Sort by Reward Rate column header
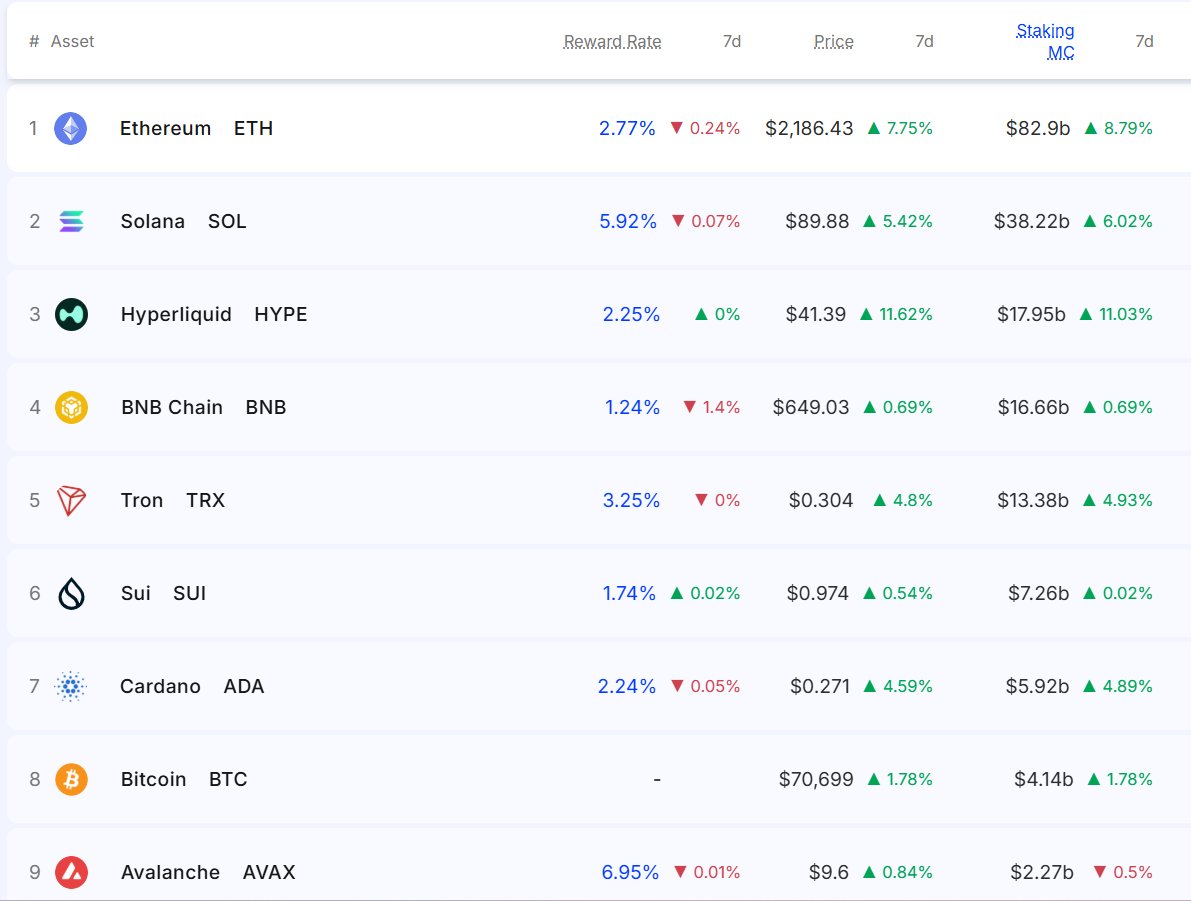1191x901 pixels. click(x=612, y=41)
